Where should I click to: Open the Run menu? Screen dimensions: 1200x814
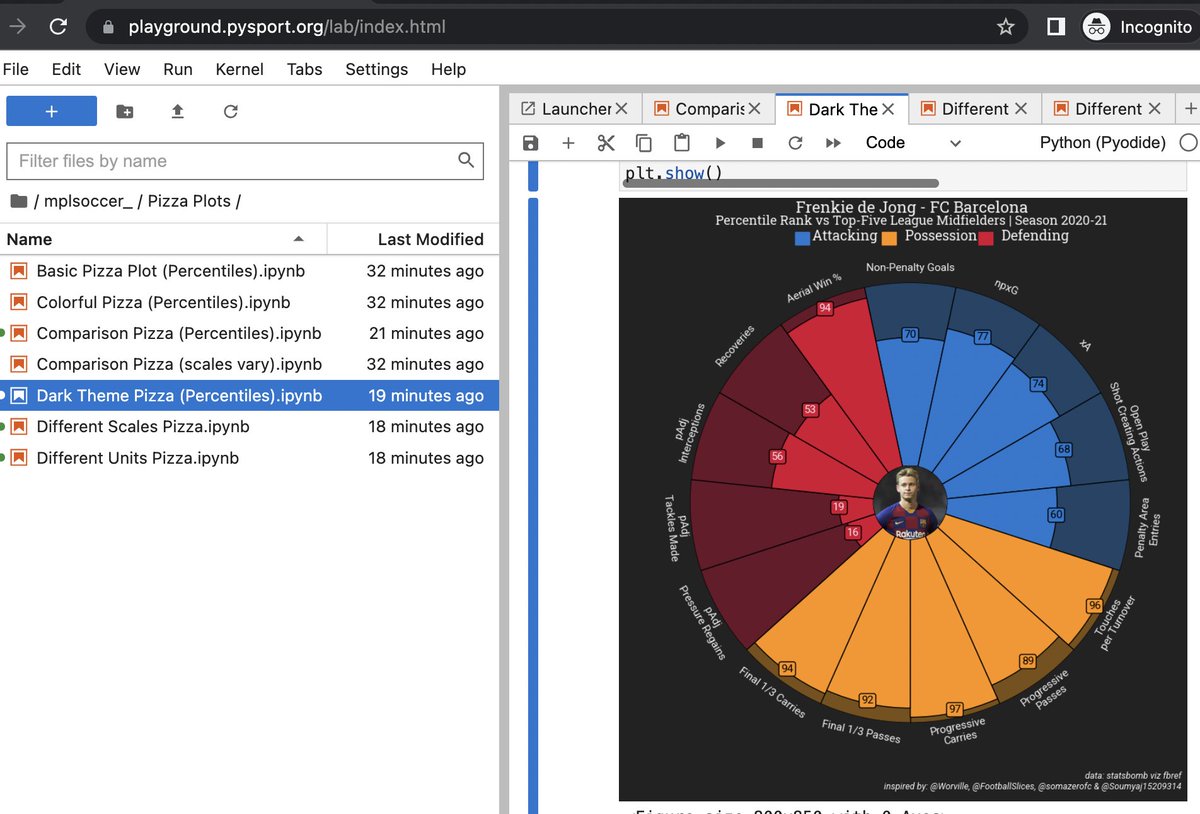[178, 69]
